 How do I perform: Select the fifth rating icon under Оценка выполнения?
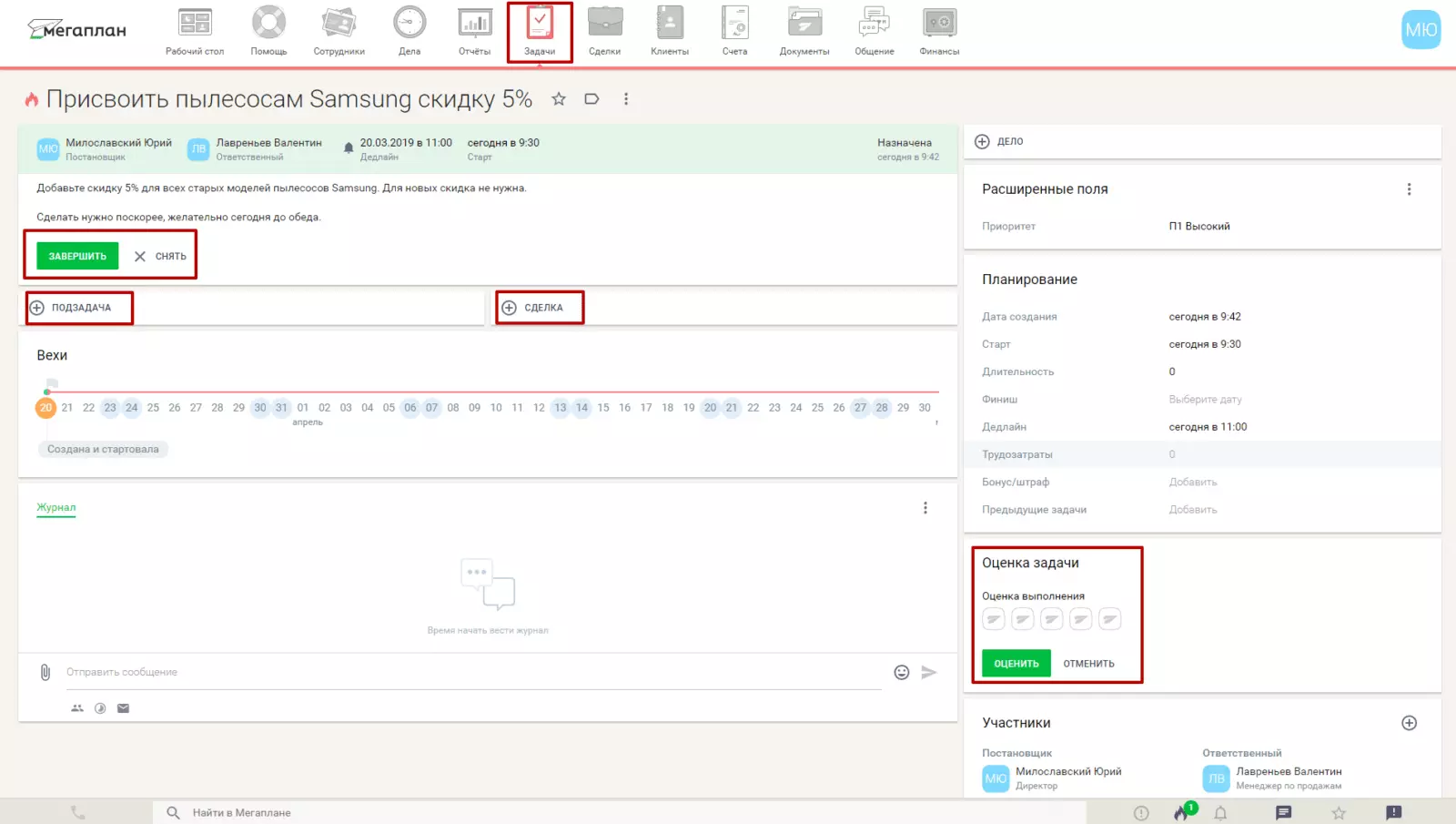(1110, 619)
